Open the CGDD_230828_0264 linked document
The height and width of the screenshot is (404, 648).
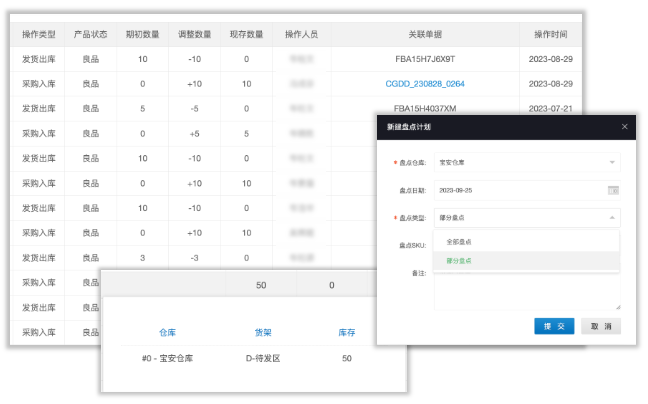coord(425,83)
